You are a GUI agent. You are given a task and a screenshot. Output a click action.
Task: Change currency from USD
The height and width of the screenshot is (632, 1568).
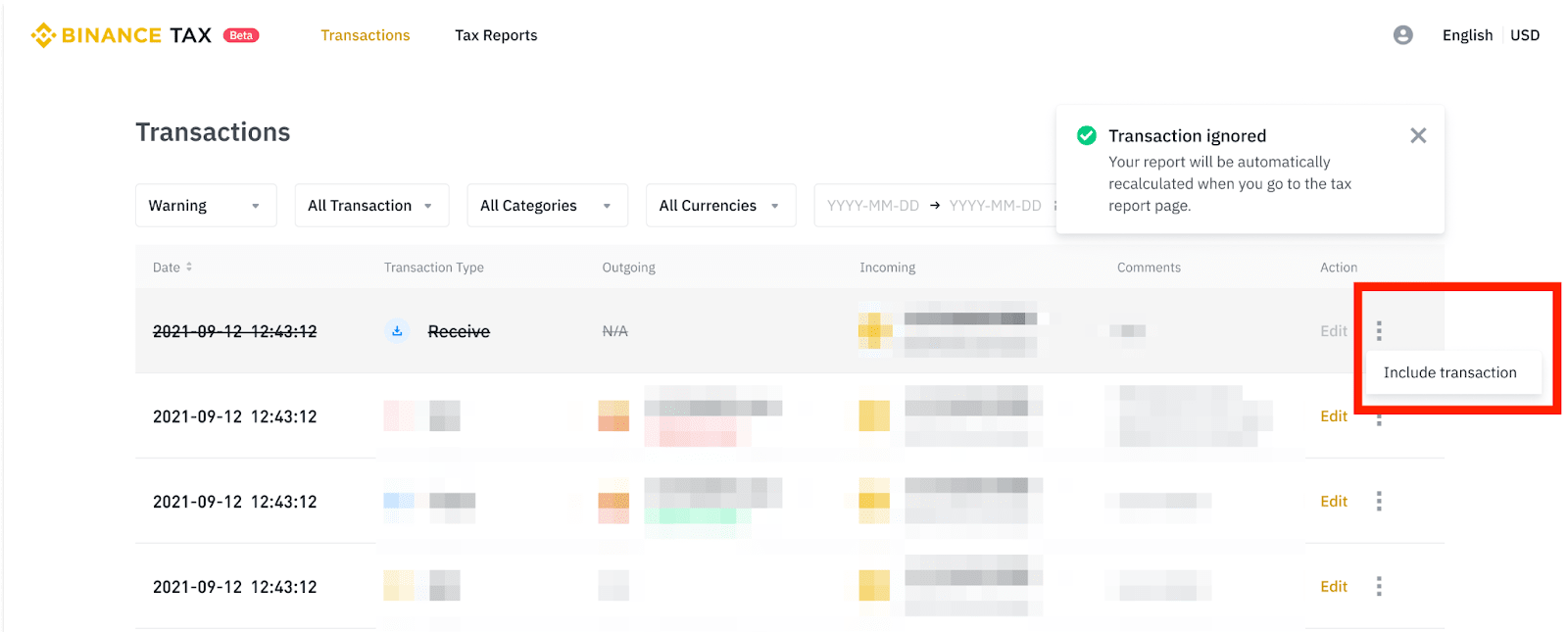pyautogui.click(x=1525, y=35)
